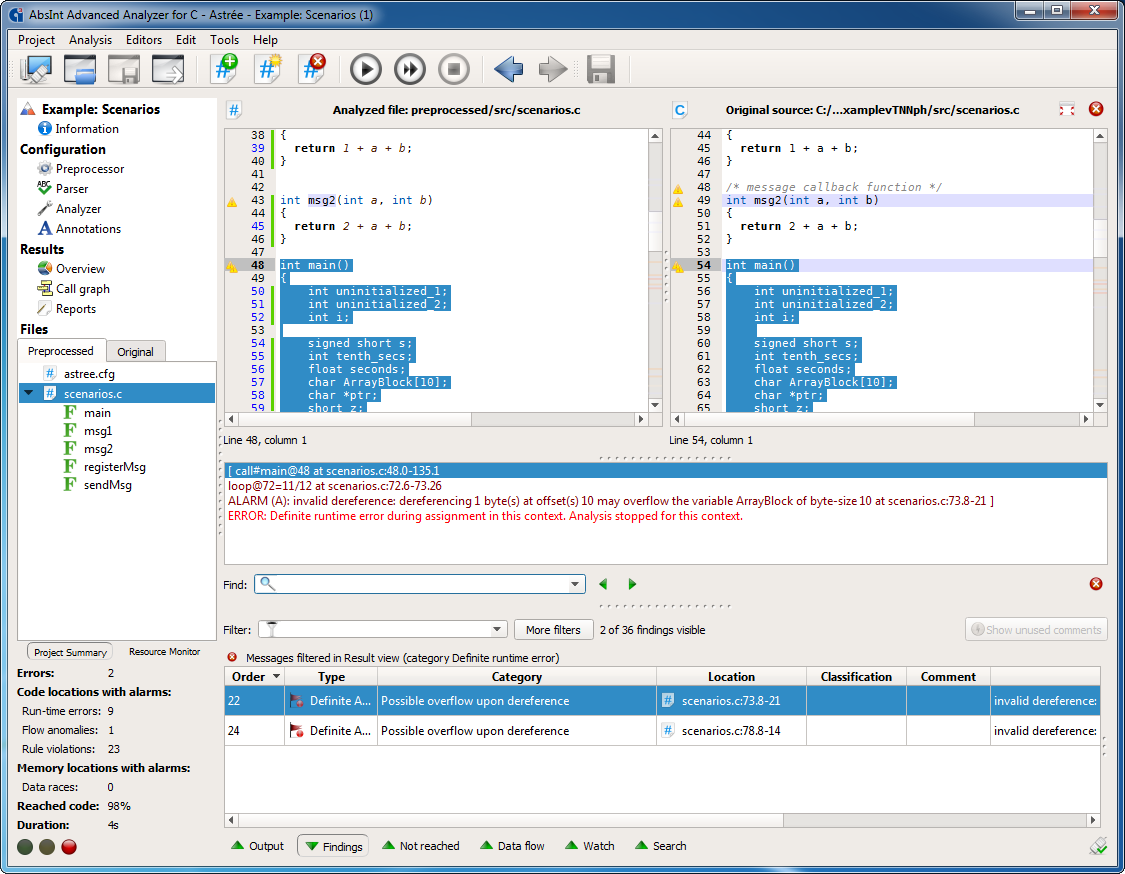The width and height of the screenshot is (1125, 874).
Task: Open the Analysis menu
Action: (x=90, y=40)
